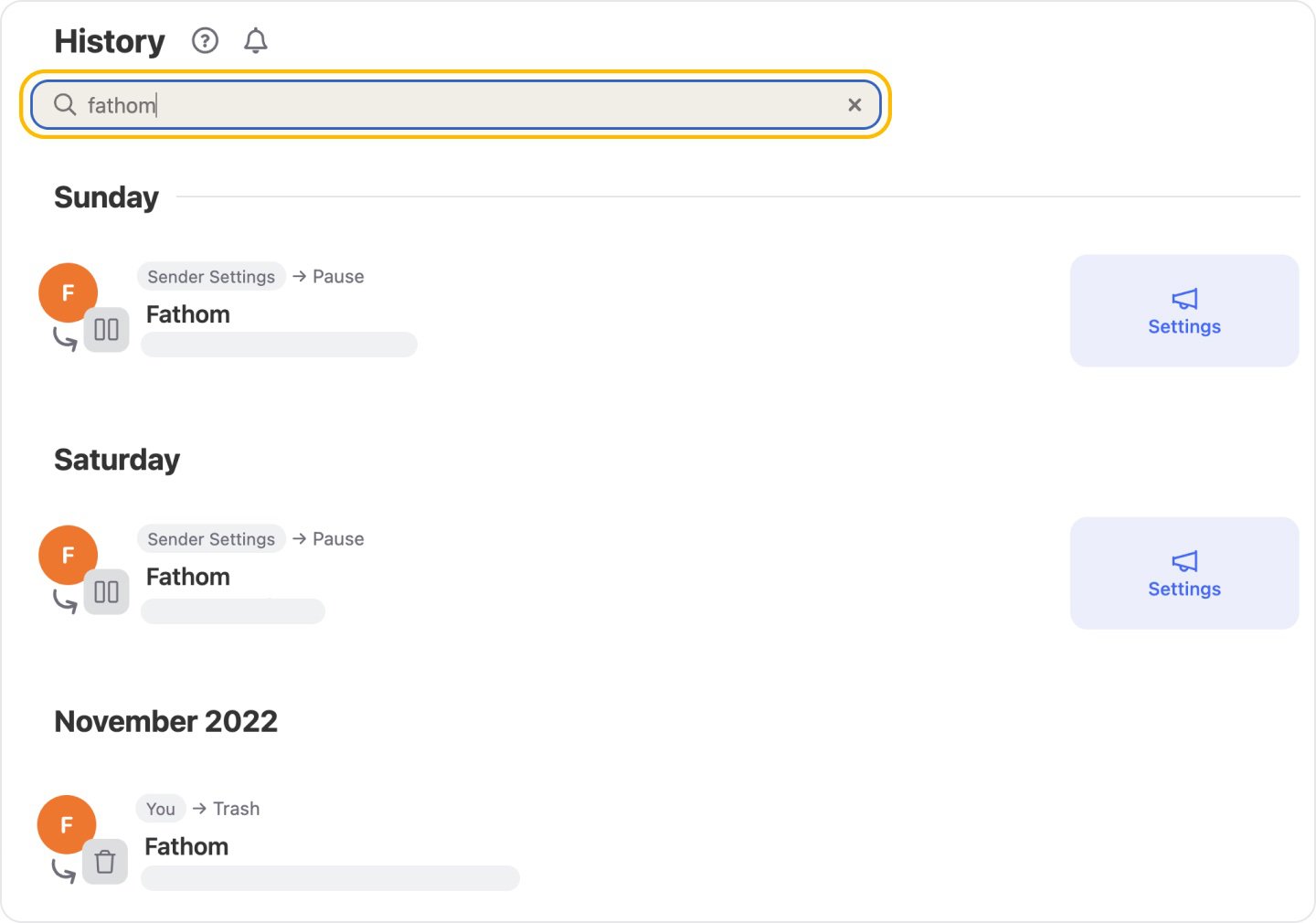Click the trash icon on November entry
The width and height of the screenshot is (1316, 923).
(x=105, y=862)
